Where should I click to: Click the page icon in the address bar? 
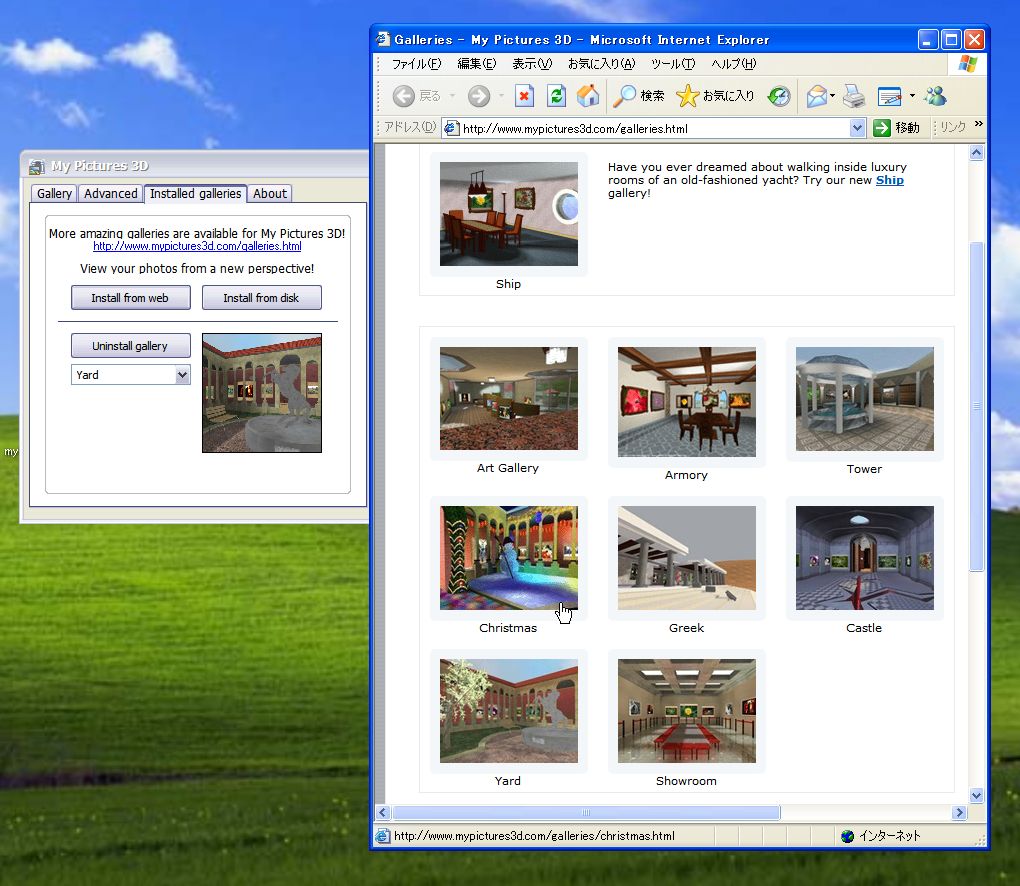[451, 128]
